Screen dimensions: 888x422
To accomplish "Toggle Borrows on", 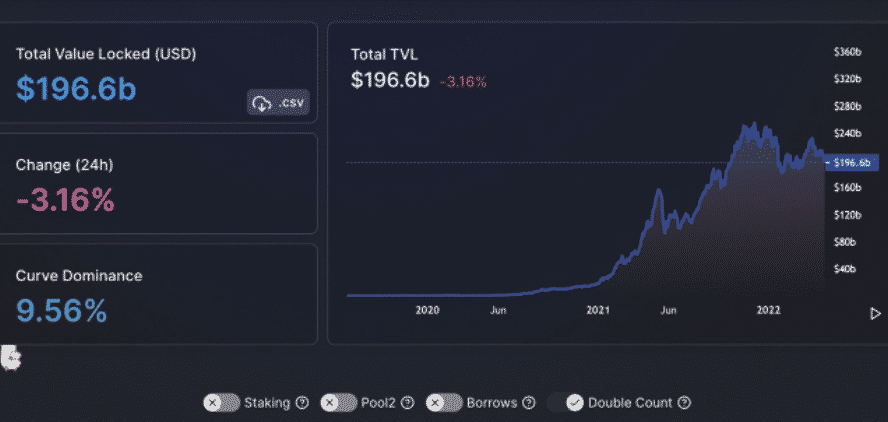I will (x=444, y=403).
